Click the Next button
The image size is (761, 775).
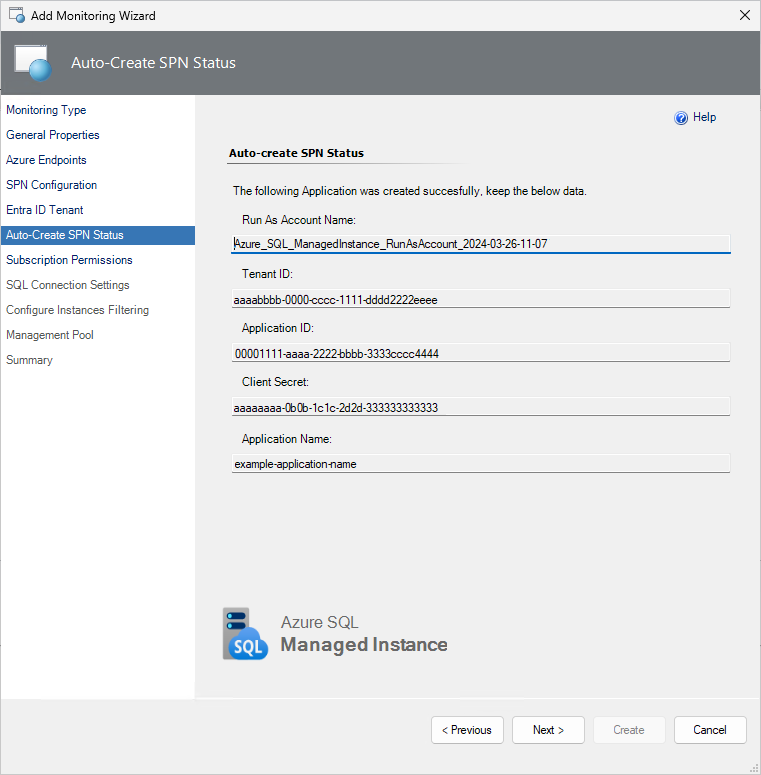(x=548, y=730)
